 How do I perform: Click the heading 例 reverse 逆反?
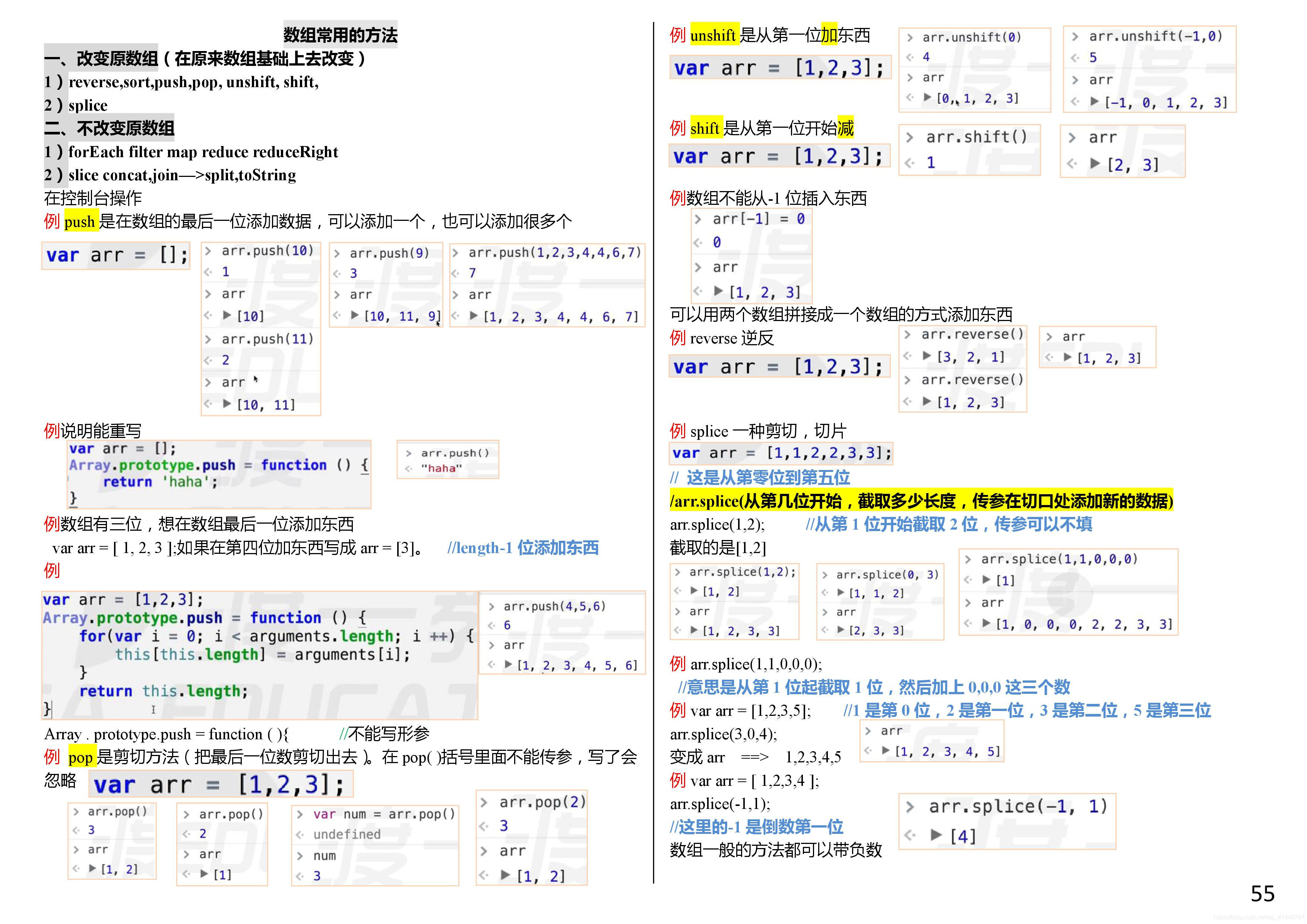point(722,338)
